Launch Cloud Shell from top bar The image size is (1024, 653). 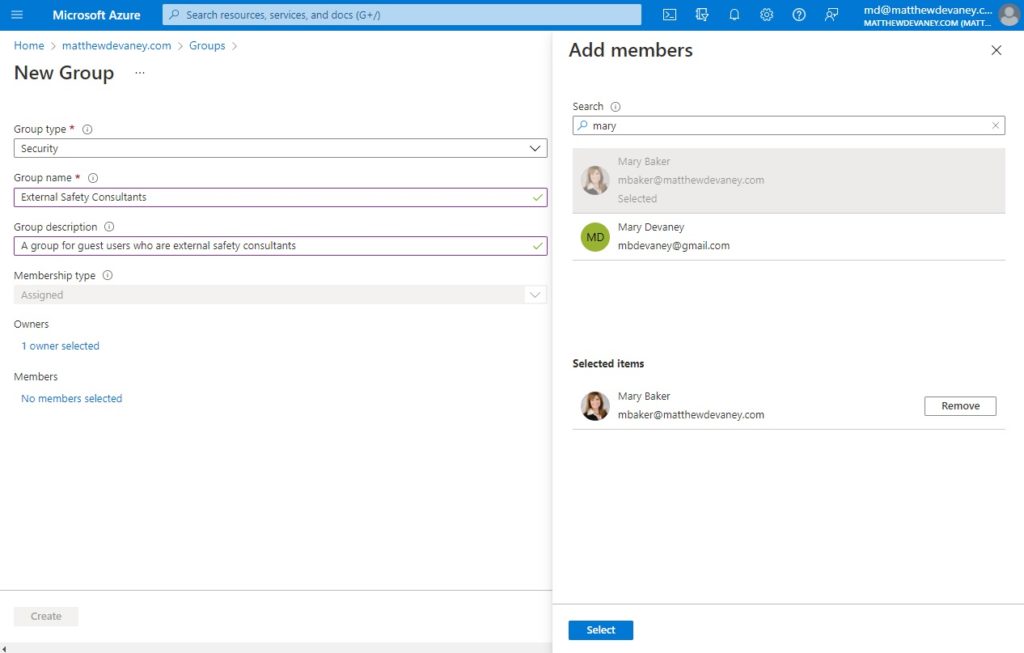(669, 14)
